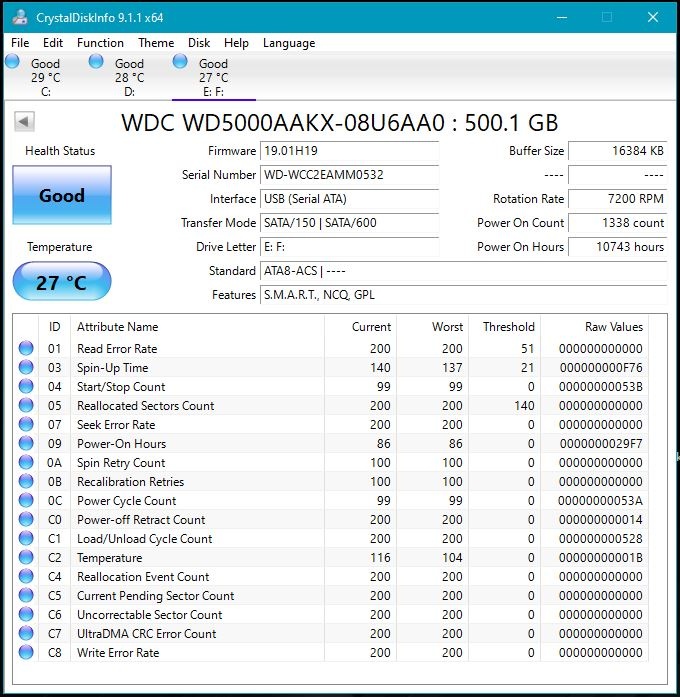Click status orb for Power-On Hours row
This screenshot has width=680, height=697.
(26, 443)
